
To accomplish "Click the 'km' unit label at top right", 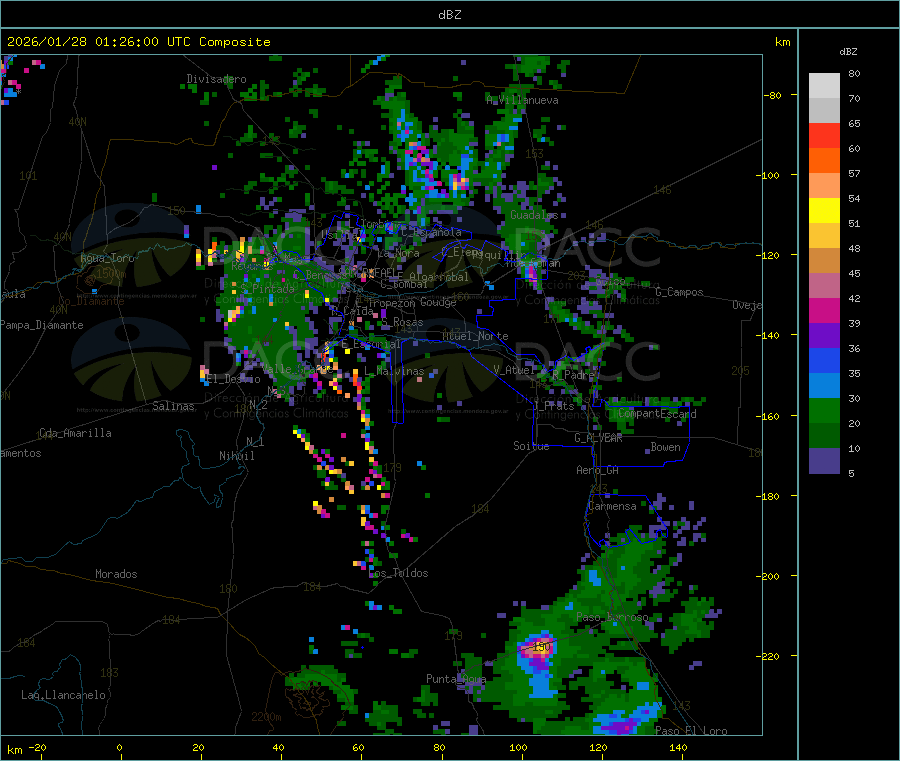I will coord(782,42).
